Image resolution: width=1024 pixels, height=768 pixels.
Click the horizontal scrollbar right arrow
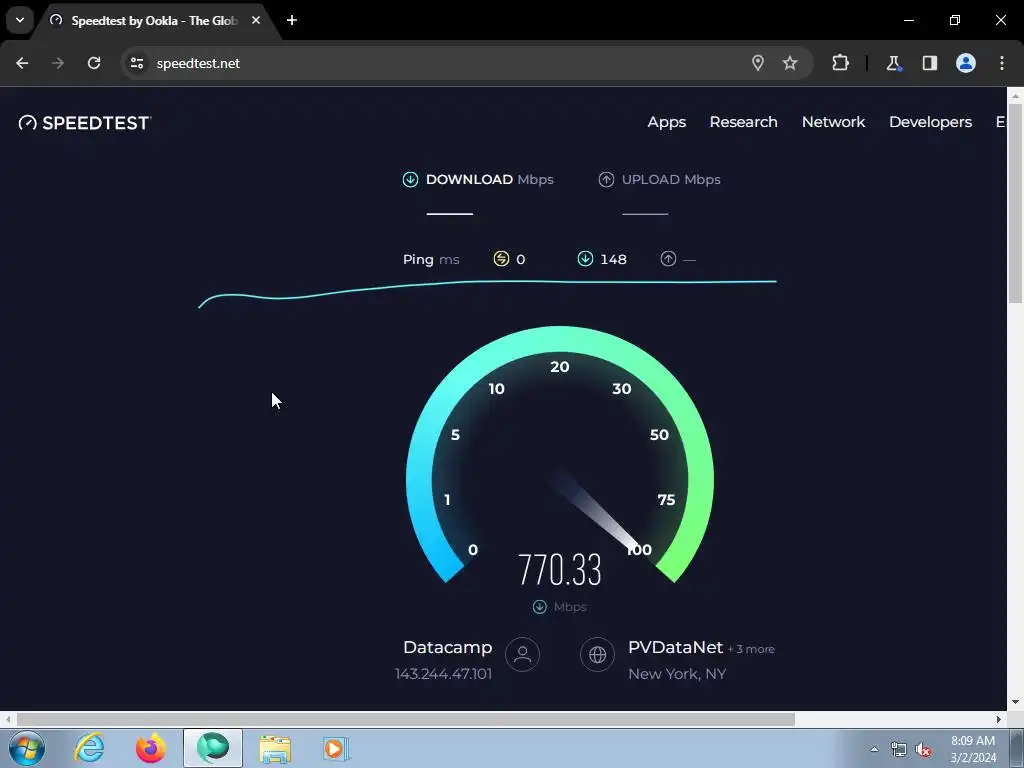pos(999,720)
